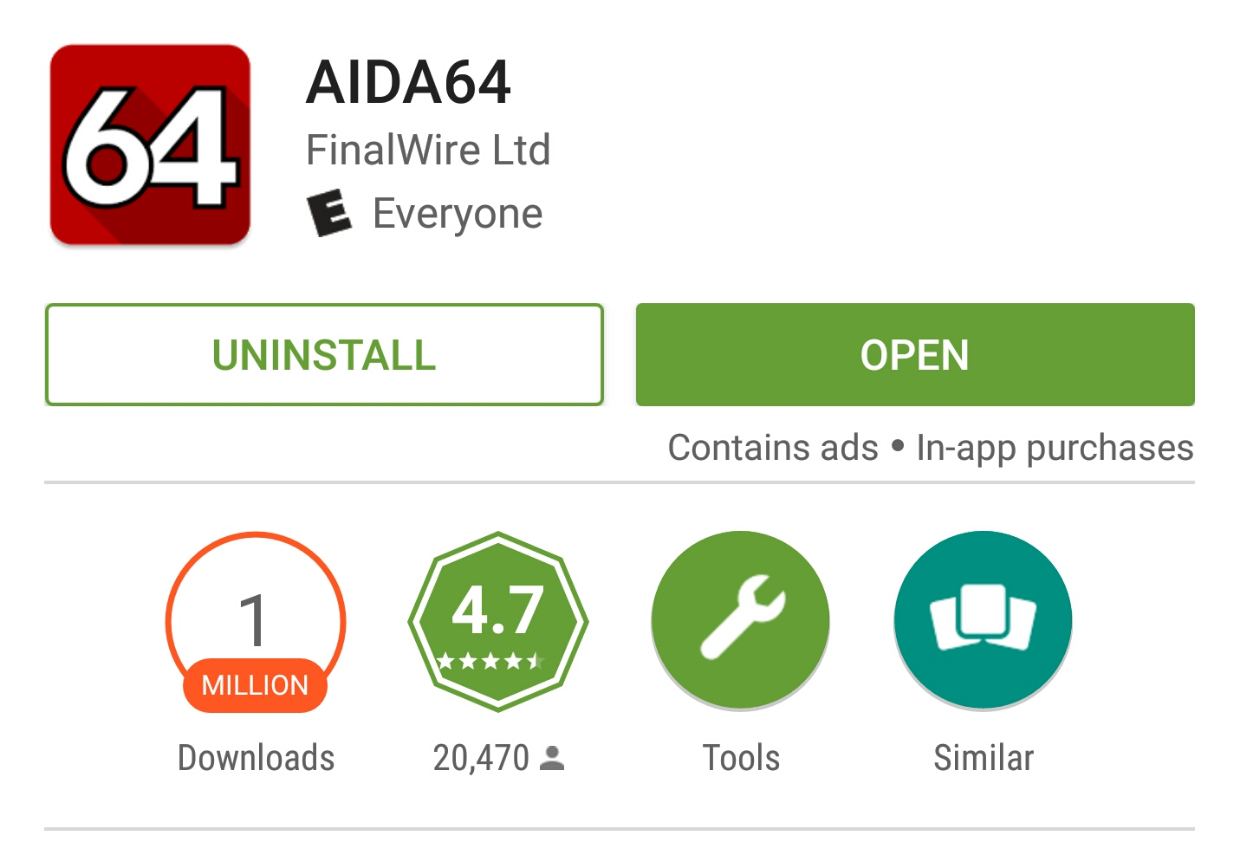
Task: Tap the orange MILLION label
Action: point(255,686)
